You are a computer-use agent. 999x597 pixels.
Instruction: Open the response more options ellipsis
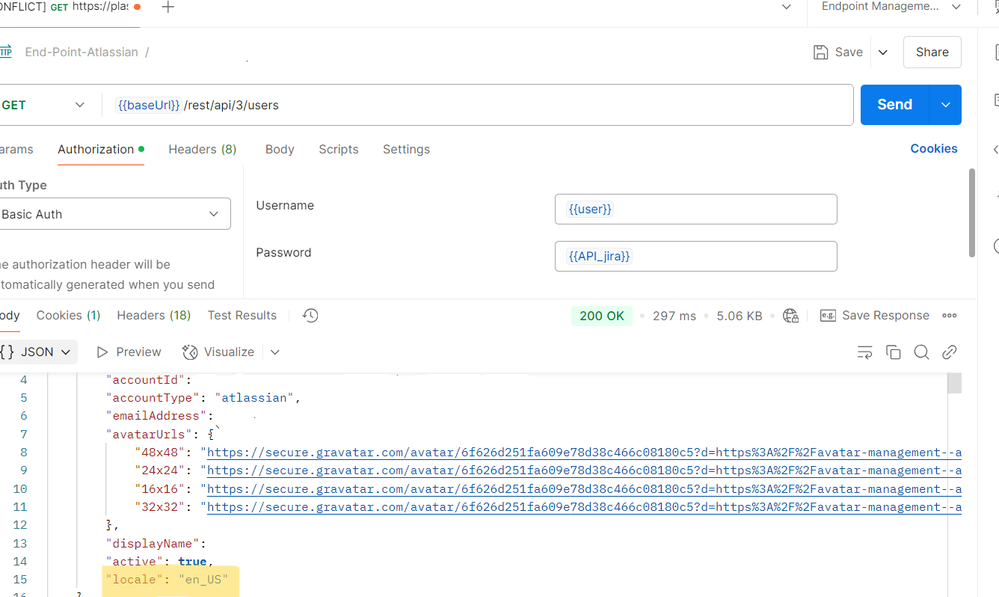tap(949, 315)
